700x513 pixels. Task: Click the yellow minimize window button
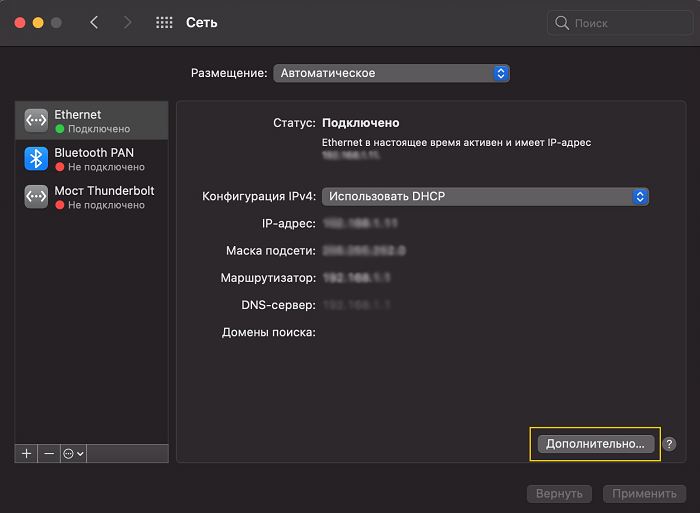pyautogui.click(x=38, y=22)
